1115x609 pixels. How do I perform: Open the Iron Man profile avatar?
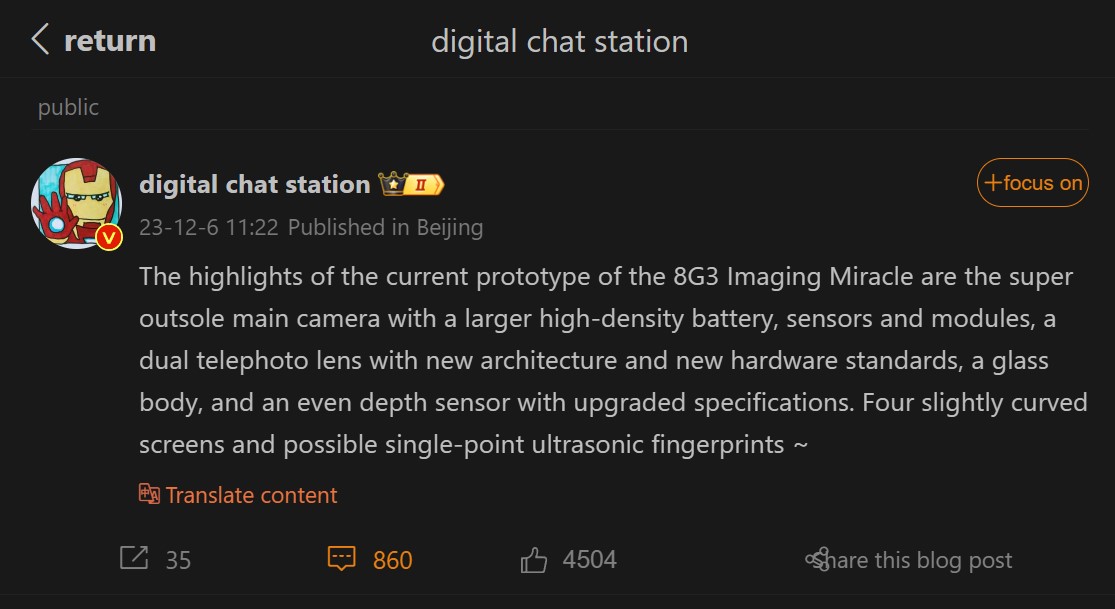tap(76, 203)
